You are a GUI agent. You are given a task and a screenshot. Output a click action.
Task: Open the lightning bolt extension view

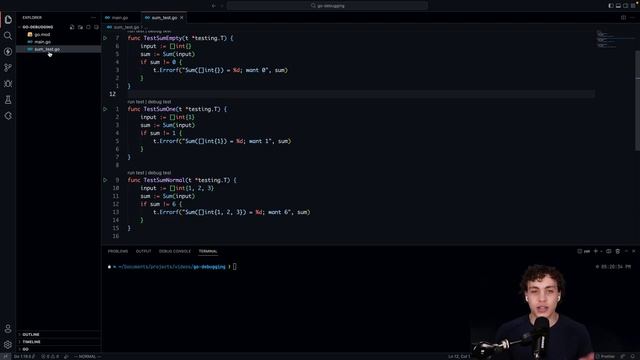(8, 52)
